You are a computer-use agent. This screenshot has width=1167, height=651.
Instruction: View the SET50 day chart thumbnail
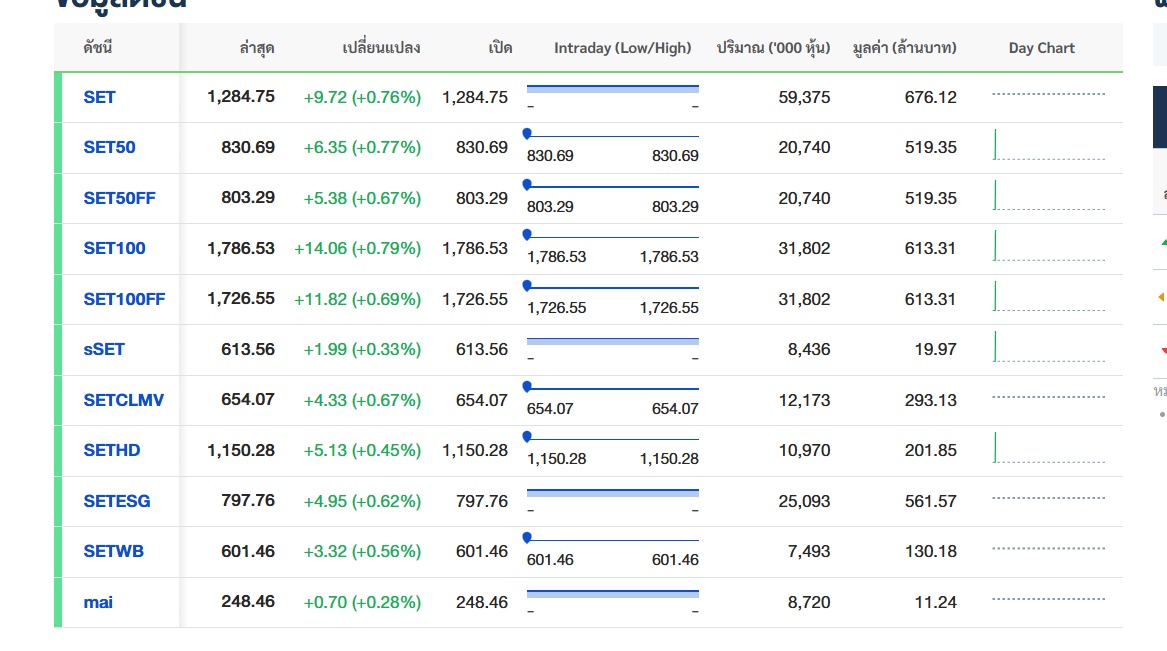click(1048, 146)
